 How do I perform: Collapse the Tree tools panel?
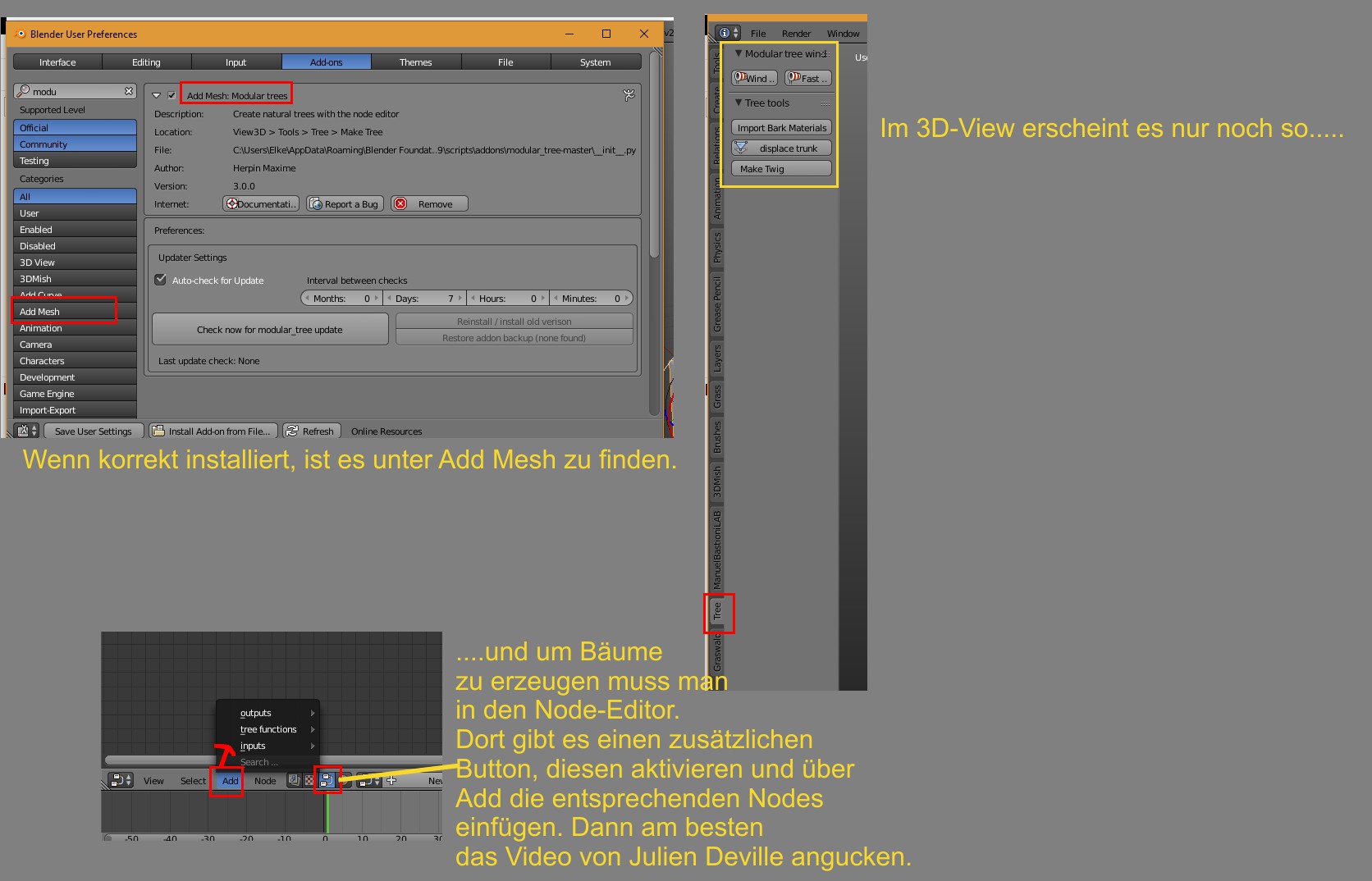click(x=739, y=103)
